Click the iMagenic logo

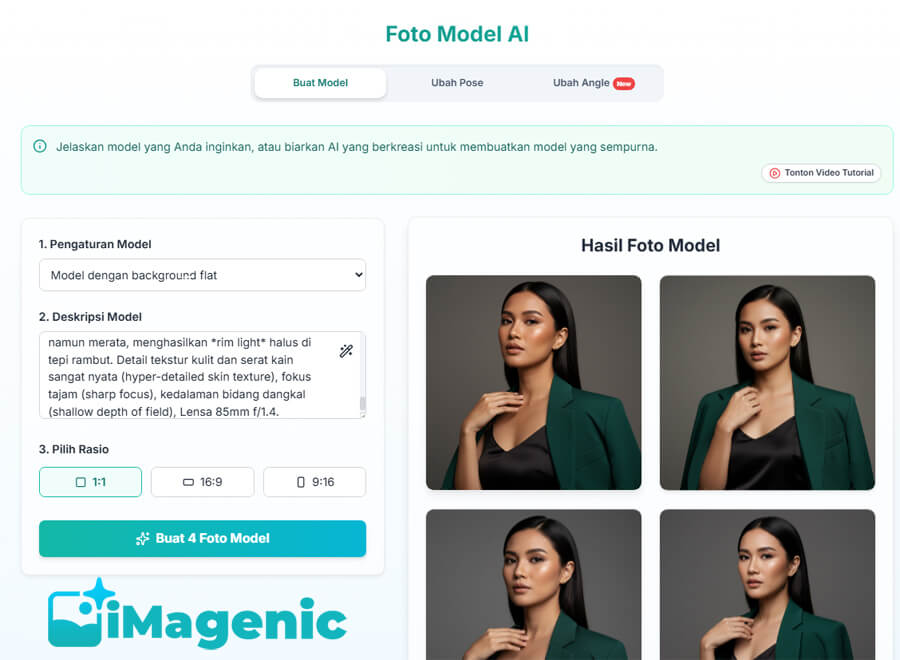tap(197, 614)
